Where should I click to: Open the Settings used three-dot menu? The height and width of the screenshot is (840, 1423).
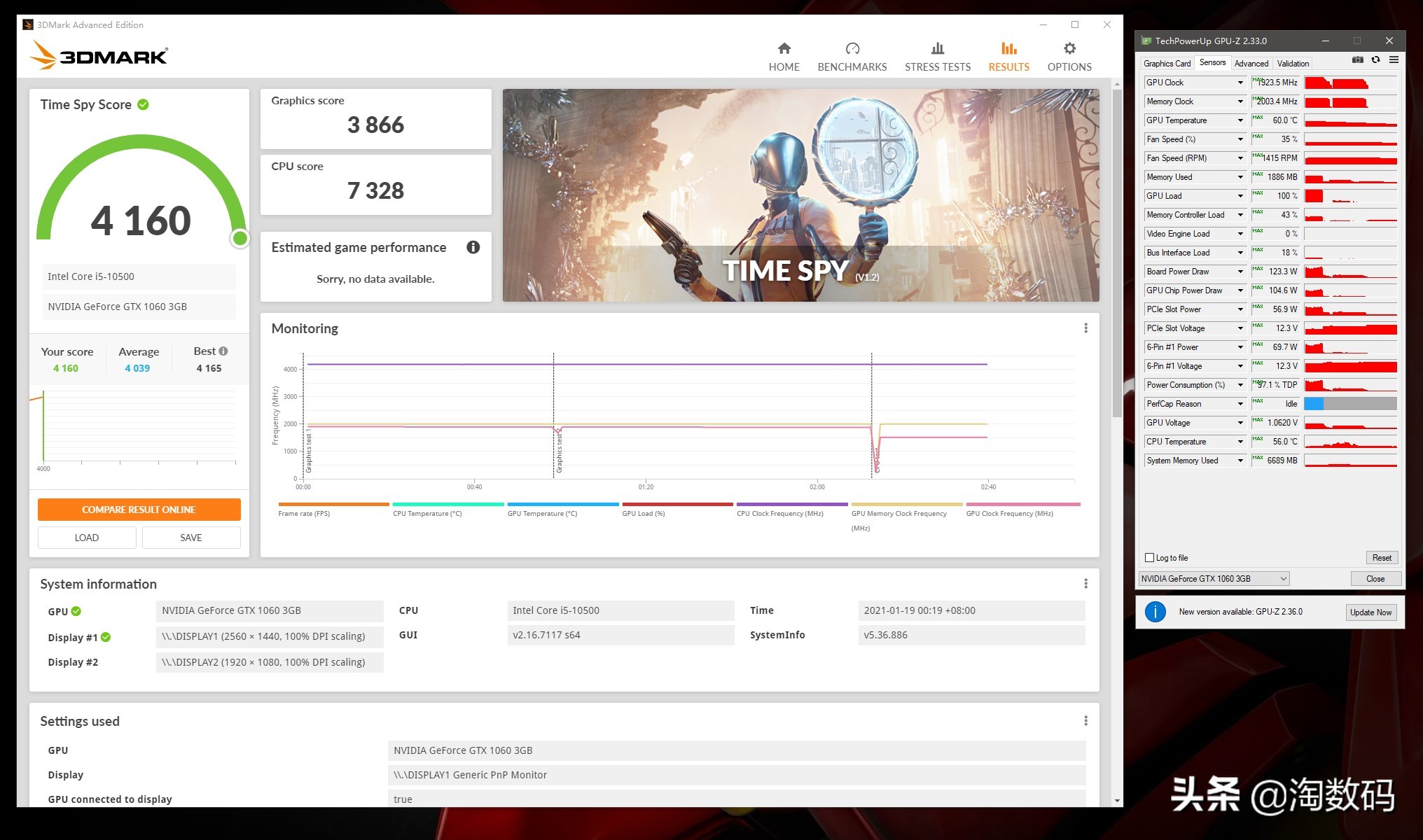(x=1085, y=721)
